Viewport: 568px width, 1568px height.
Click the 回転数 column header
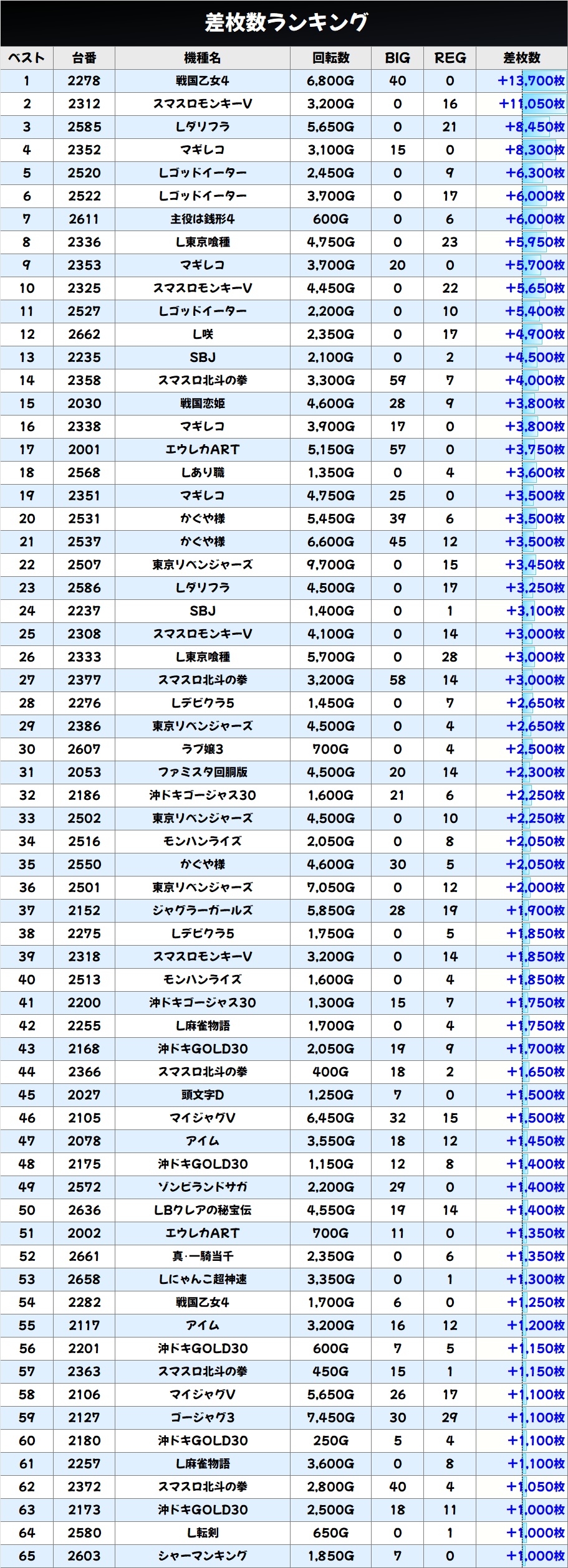click(x=330, y=58)
